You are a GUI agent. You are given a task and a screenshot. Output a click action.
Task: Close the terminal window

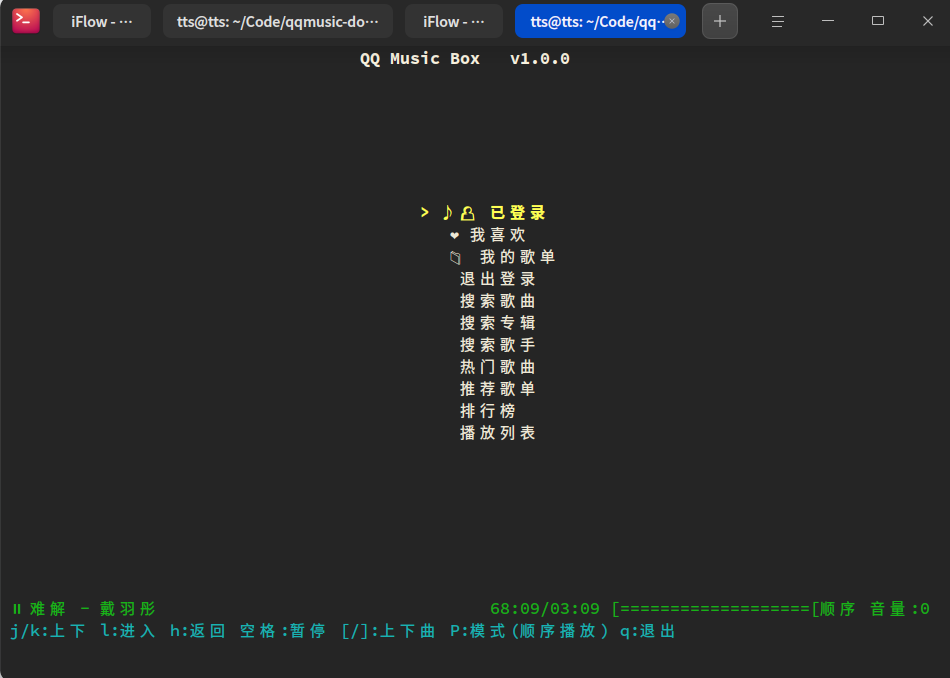tap(928, 21)
